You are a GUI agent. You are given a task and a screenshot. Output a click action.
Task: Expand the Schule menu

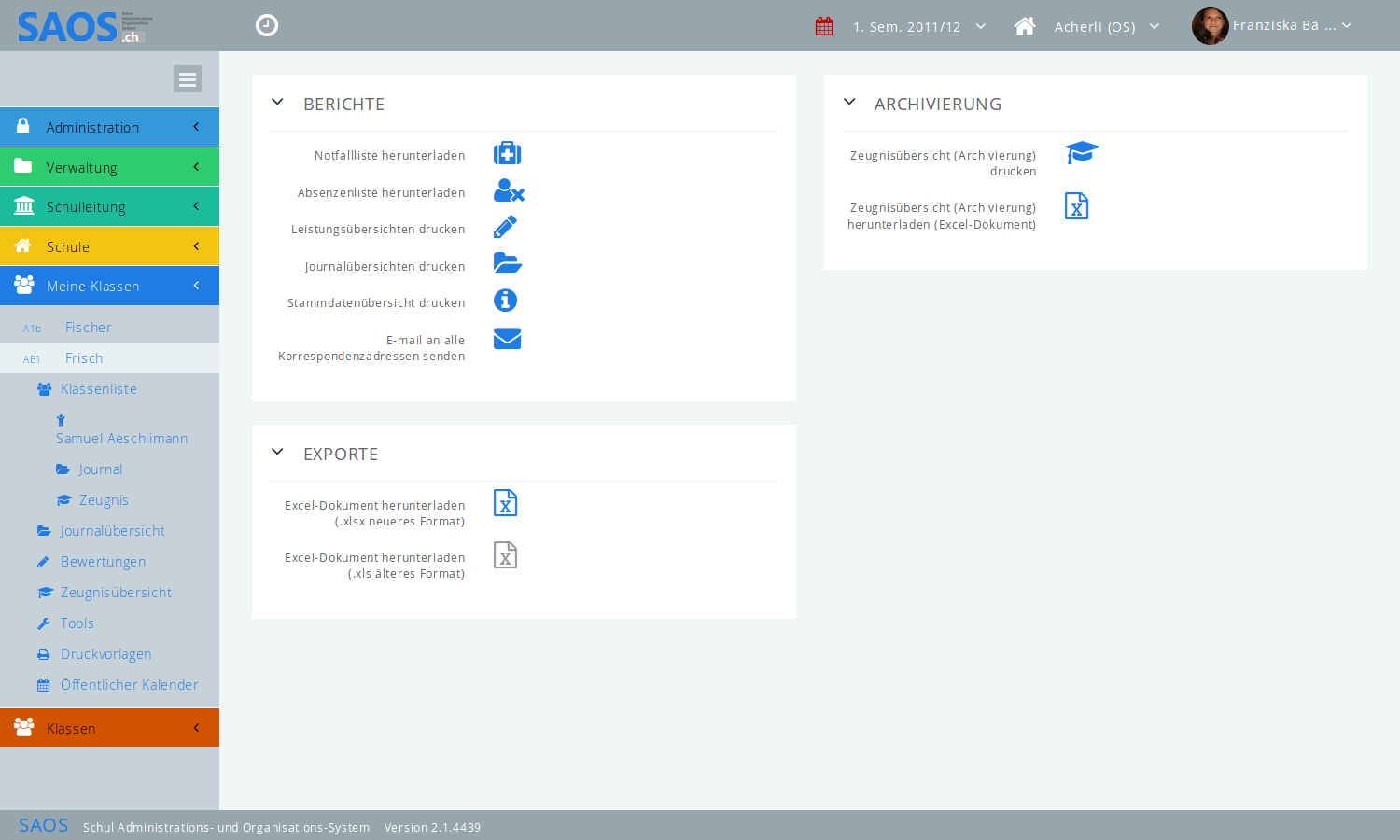tap(109, 246)
